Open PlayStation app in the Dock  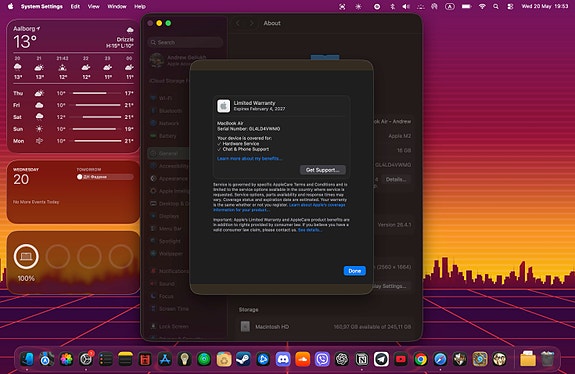point(263,359)
